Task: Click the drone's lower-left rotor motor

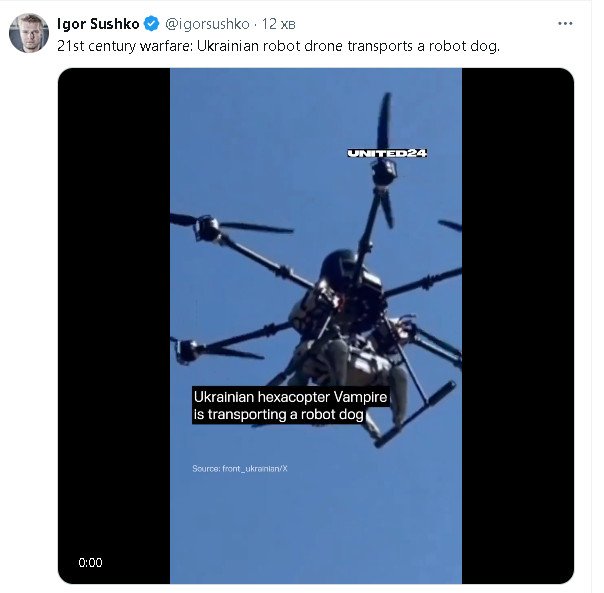Action: pos(187,351)
